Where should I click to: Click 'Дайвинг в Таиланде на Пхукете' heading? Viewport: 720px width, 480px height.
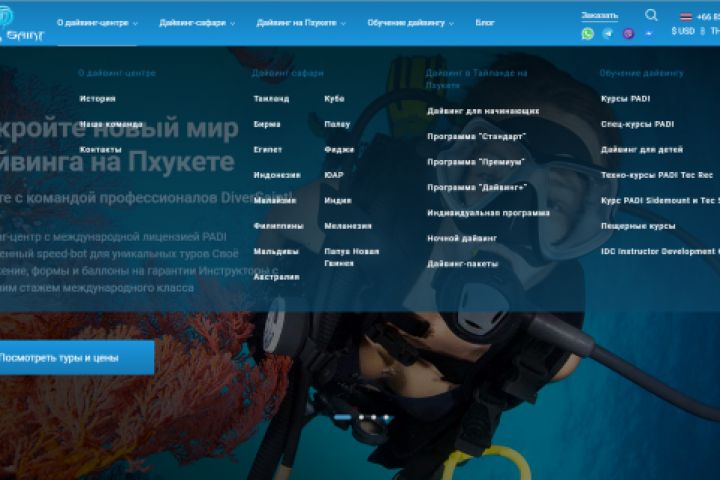[x=476, y=79]
